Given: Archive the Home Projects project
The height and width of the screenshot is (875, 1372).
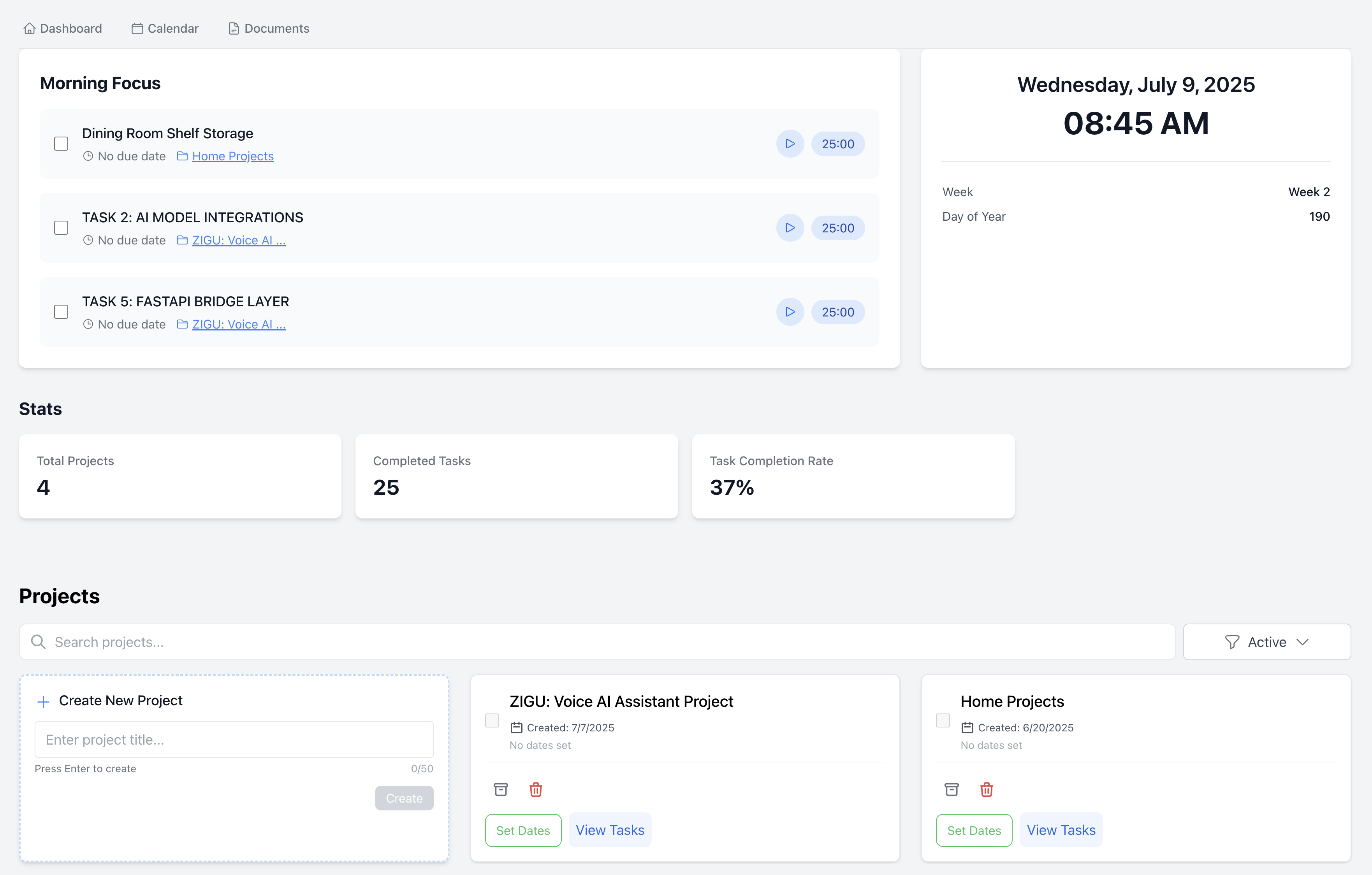Looking at the screenshot, I should click(952, 789).
